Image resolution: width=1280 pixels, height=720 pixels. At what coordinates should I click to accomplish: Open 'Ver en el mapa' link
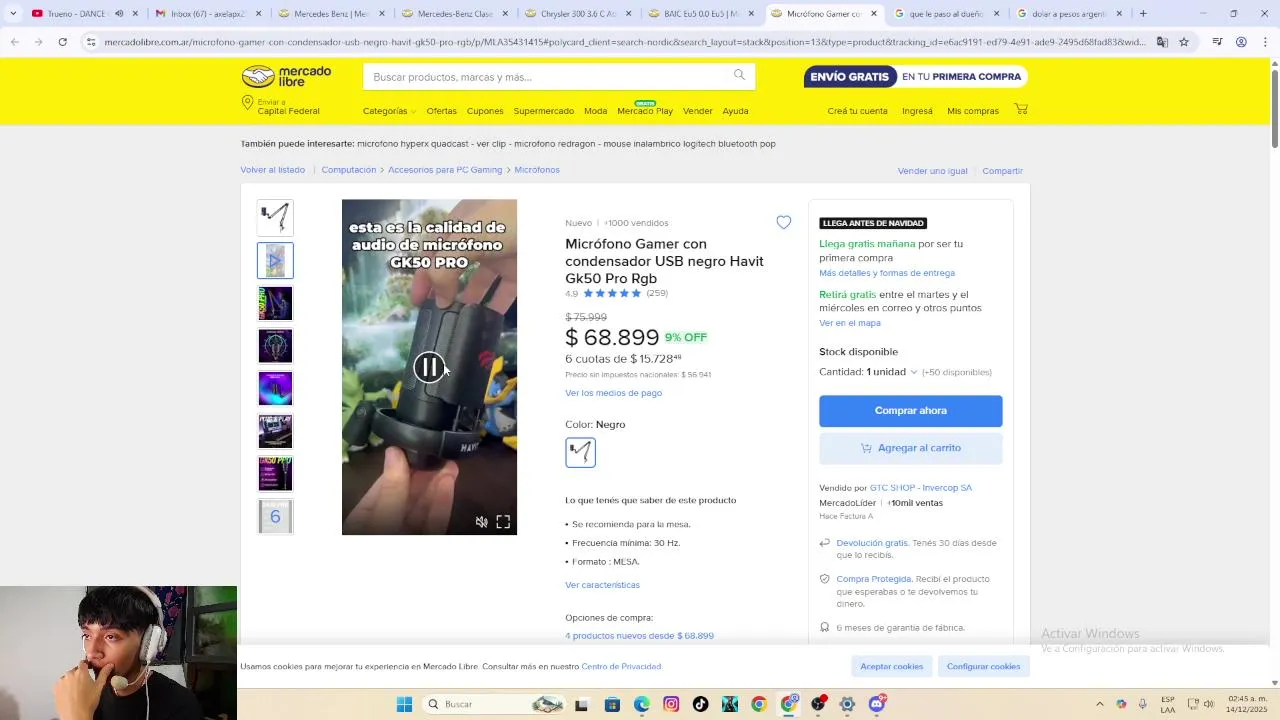click(850, 323)
